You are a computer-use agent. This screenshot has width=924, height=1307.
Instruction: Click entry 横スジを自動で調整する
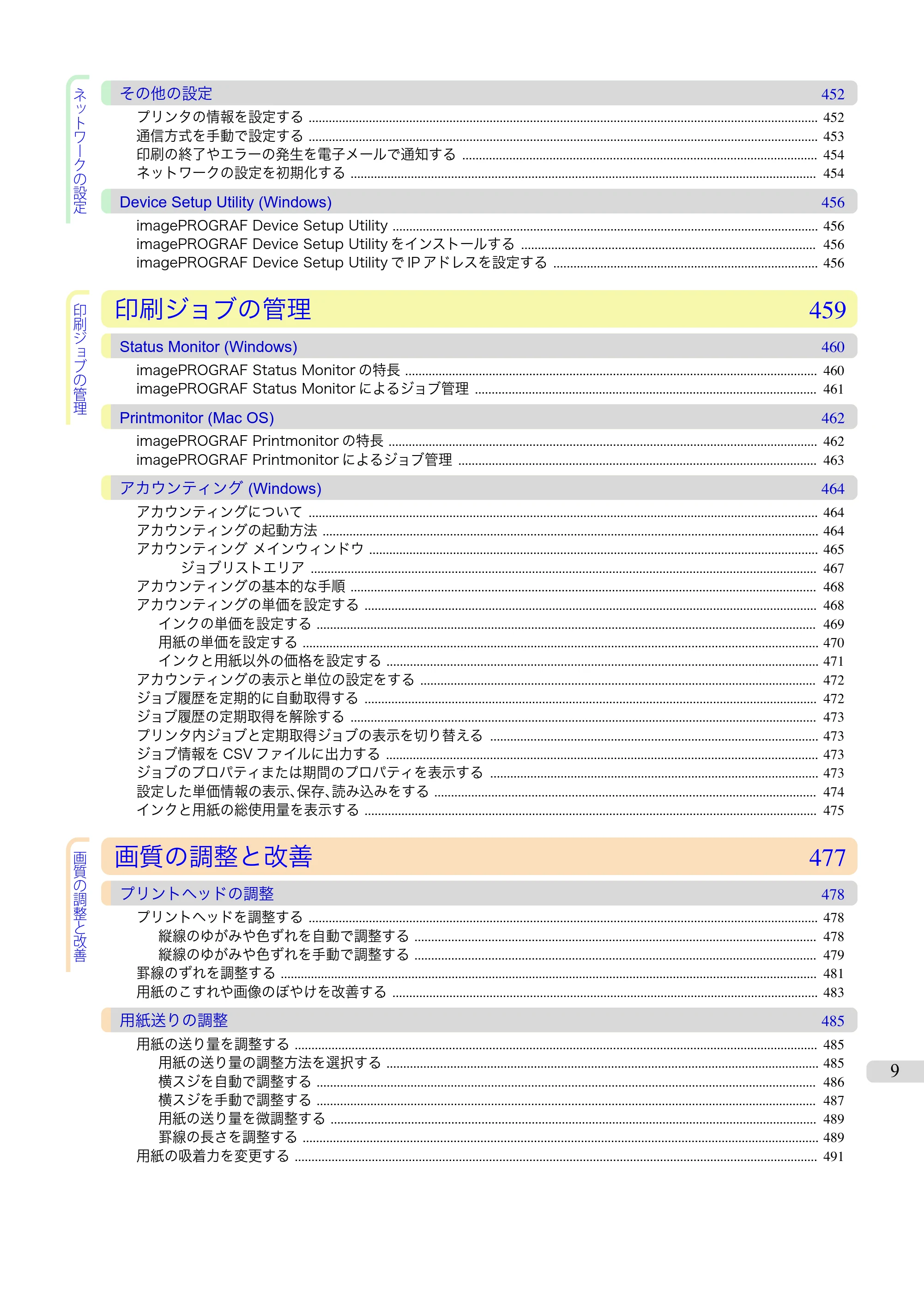pyautogui.click(x=501, y=1082)
